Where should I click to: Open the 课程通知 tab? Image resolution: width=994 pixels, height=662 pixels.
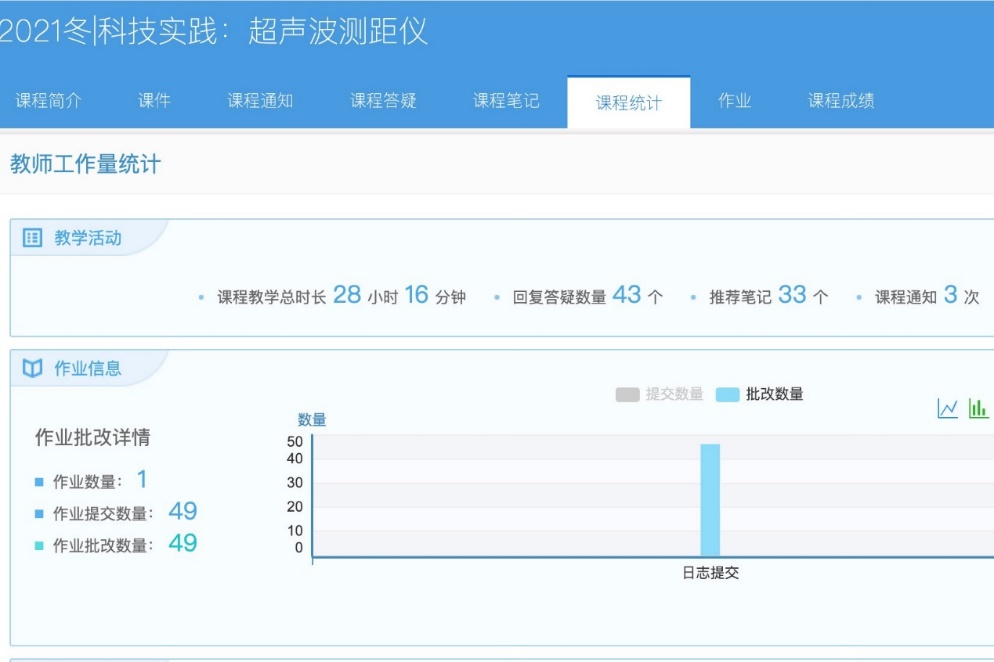click(x=260, y=100)
